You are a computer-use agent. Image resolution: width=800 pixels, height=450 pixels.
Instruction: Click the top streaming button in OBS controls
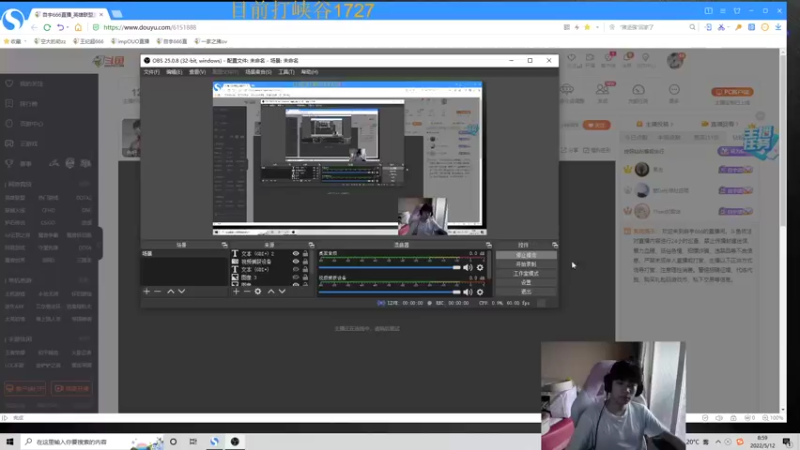pyautogui.click(x=526, y=255)
